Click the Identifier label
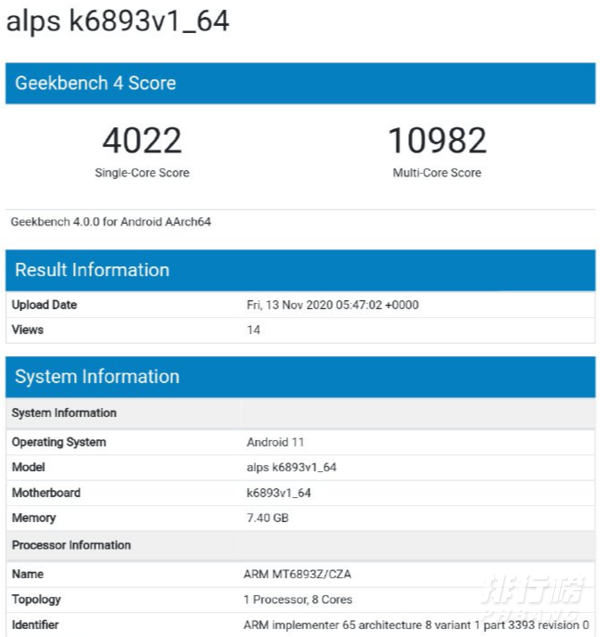This screenshot has width=600, height=637. coord(35,625)
